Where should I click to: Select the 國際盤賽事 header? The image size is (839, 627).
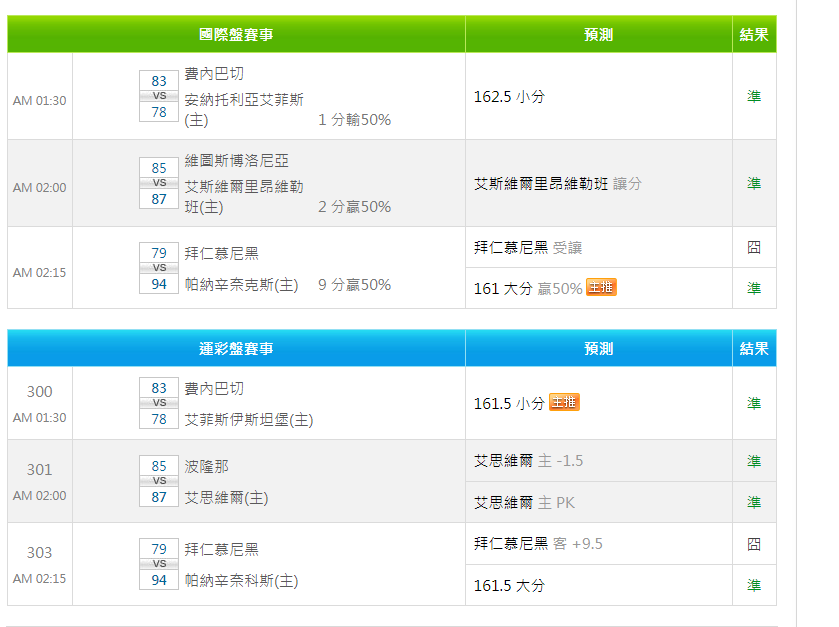click(236, 34)
